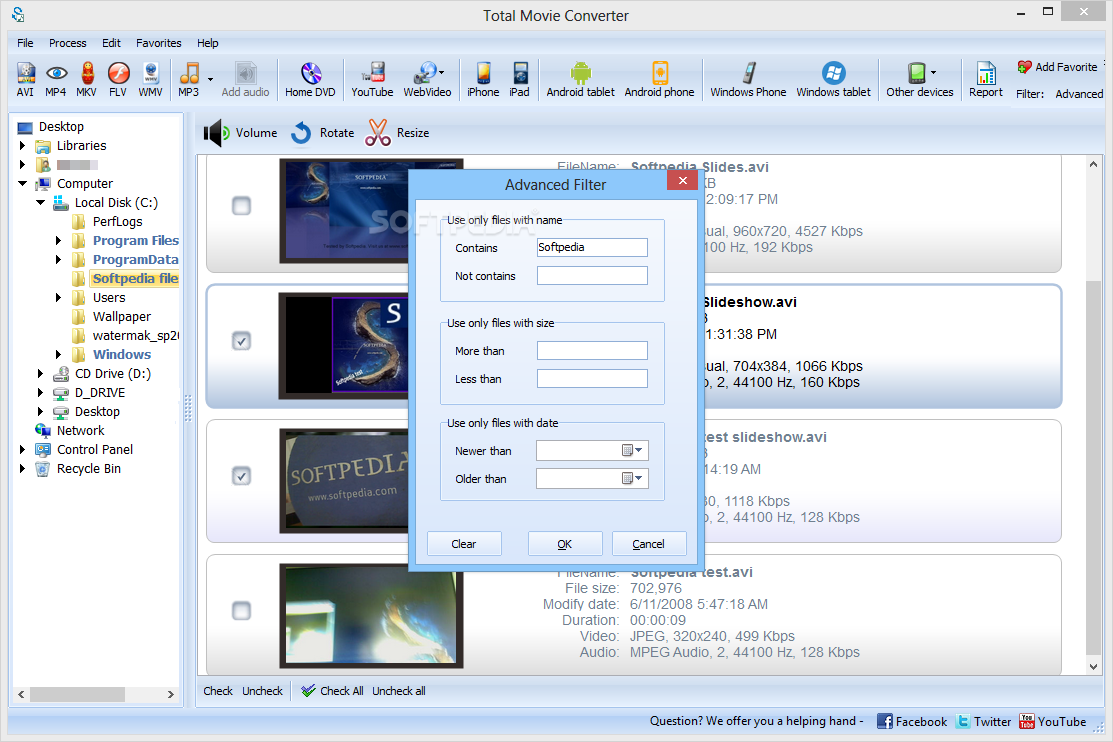Expand the CD Drive (D:) node

[x=40, y=373]
